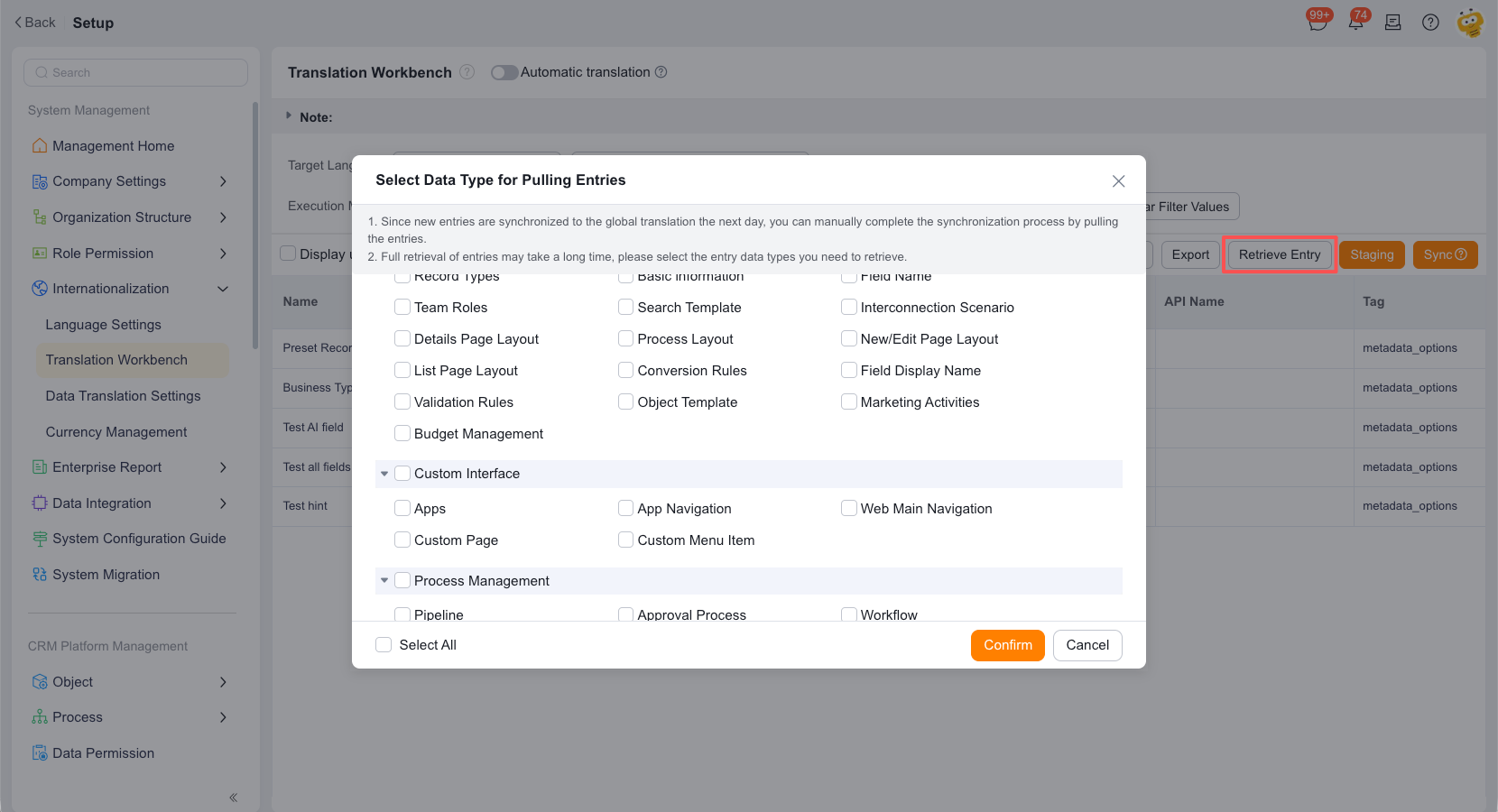Toggle the Automatic translation switch

(504, 72)
